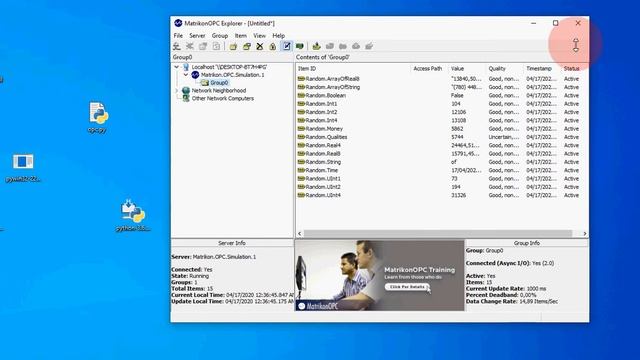Open the Group menu
This screenshot has width=640, height=360.
pos(220,36)
